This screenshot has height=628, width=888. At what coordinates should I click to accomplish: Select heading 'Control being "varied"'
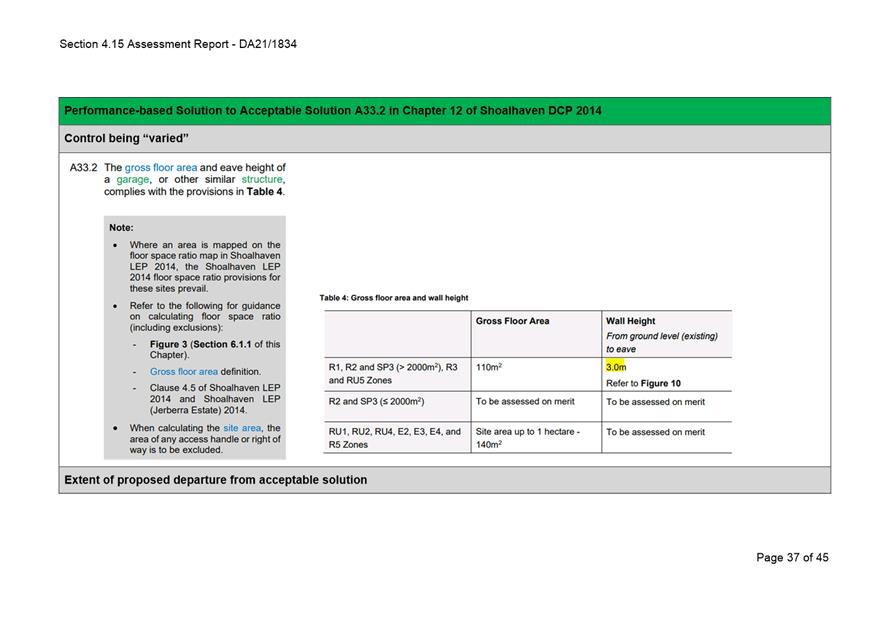click(126, 139)
